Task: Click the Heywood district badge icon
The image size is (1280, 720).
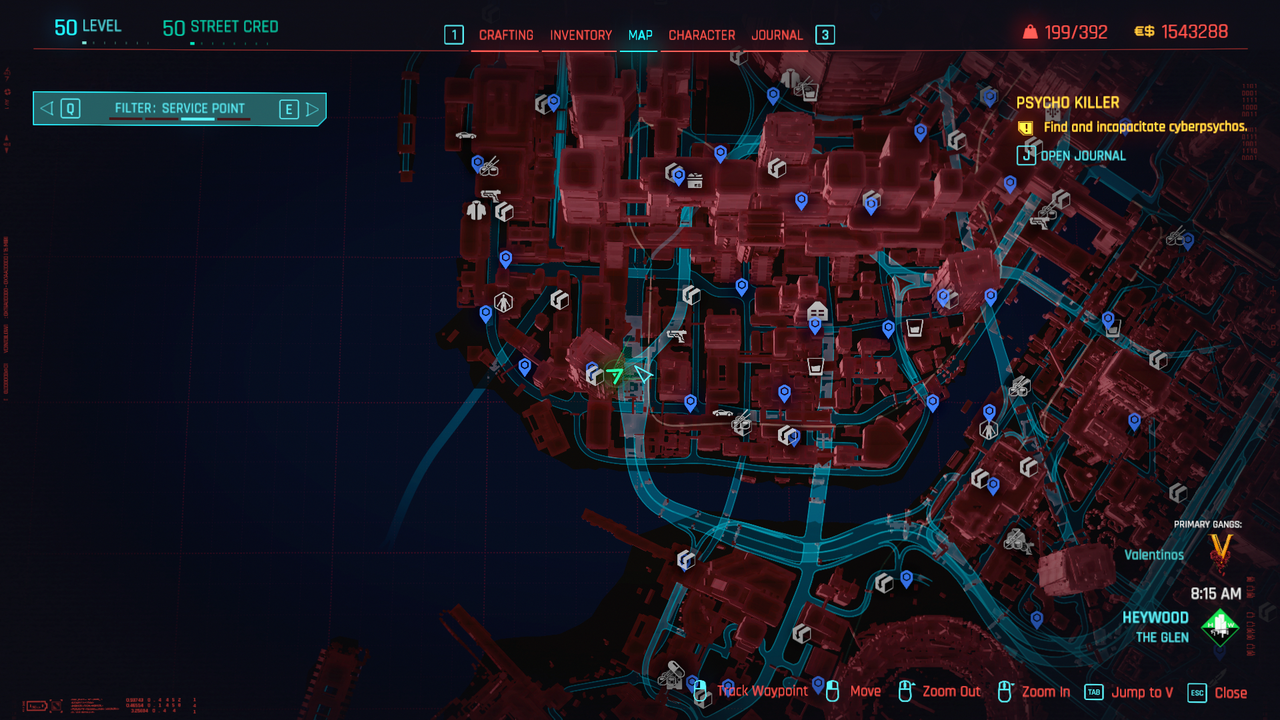Action: [1220, 627]
